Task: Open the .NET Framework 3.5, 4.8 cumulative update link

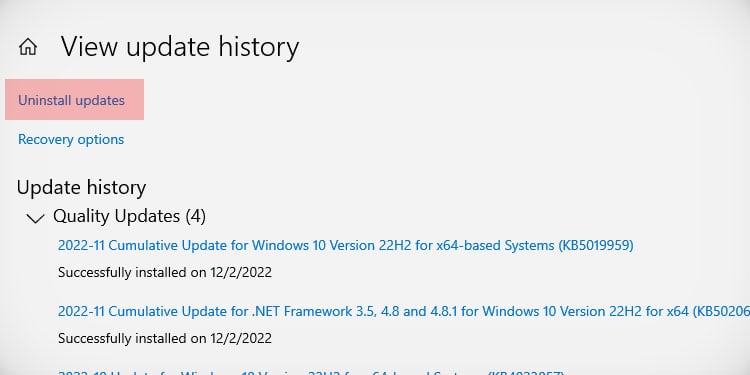Action: 404,311
